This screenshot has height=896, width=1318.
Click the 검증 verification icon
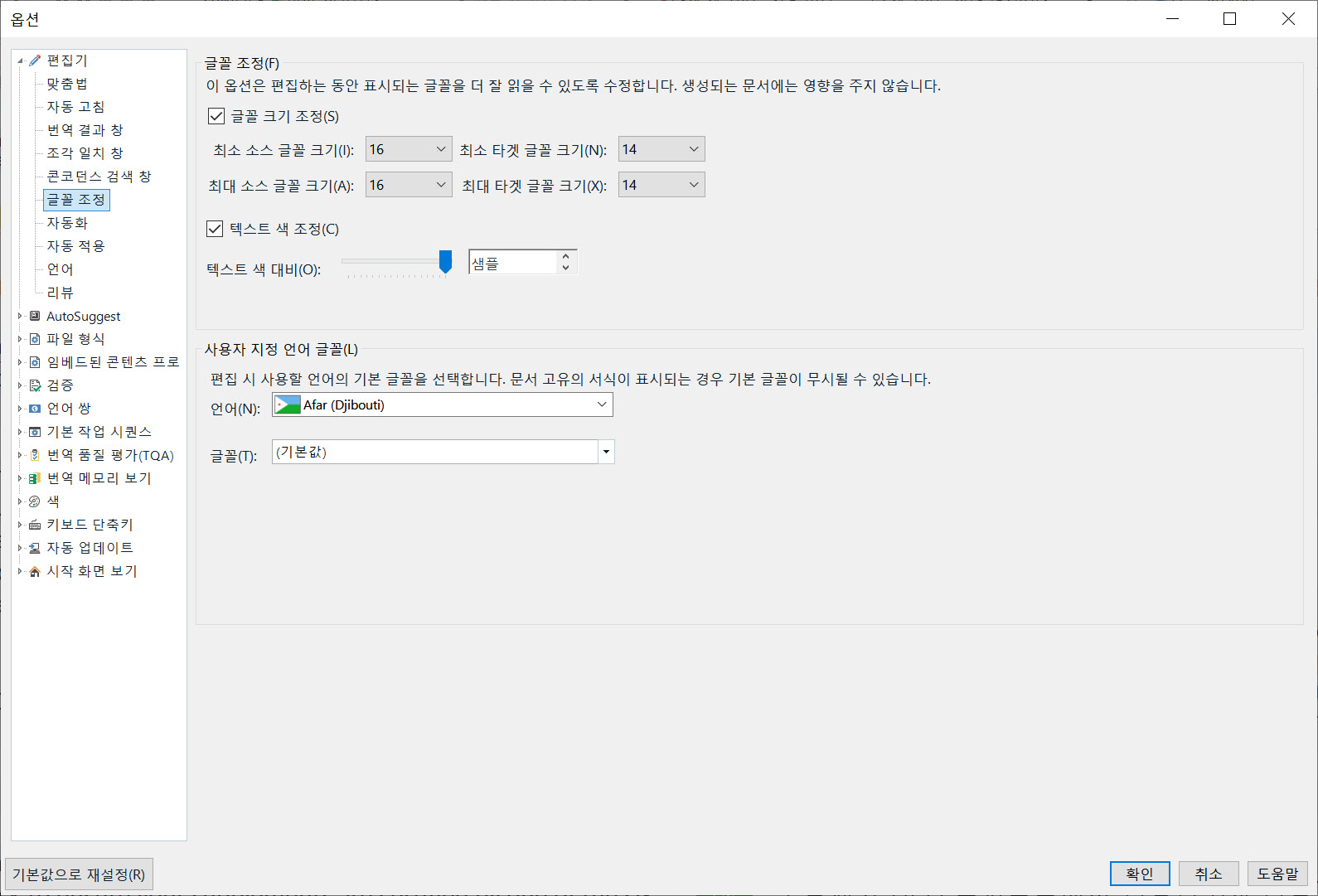[x=35, y=385]
